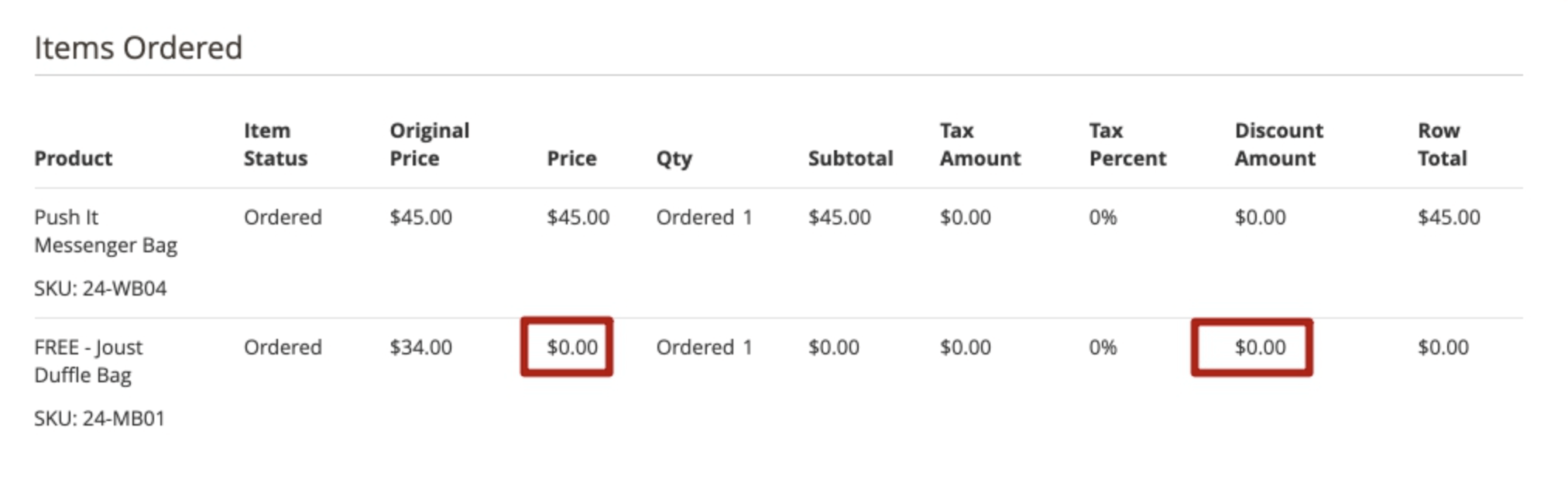Click the SKU: 24-MB01 text
This screenshot has height=479, width=1568.
point(99,419)
